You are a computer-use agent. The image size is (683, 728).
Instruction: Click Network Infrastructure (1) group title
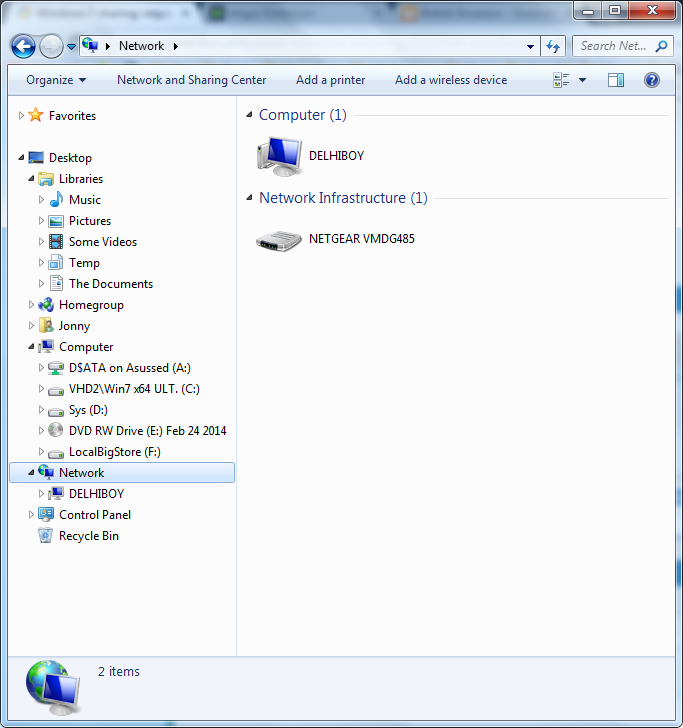(x=343, y=198)
